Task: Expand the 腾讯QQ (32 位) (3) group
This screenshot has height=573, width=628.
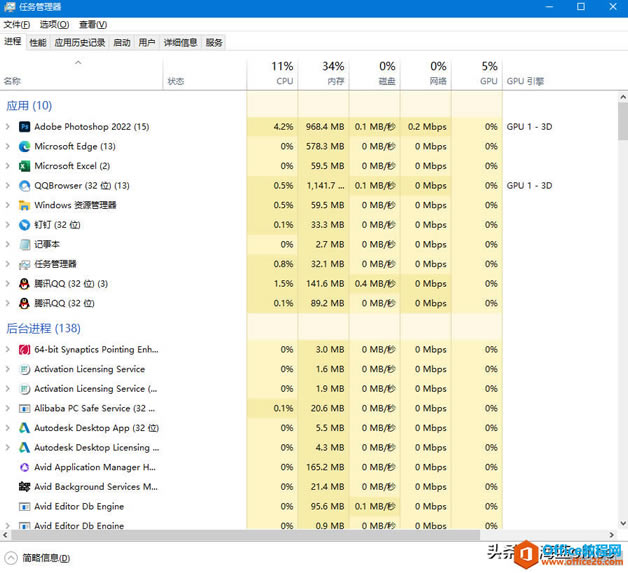Action: [7, 284]
